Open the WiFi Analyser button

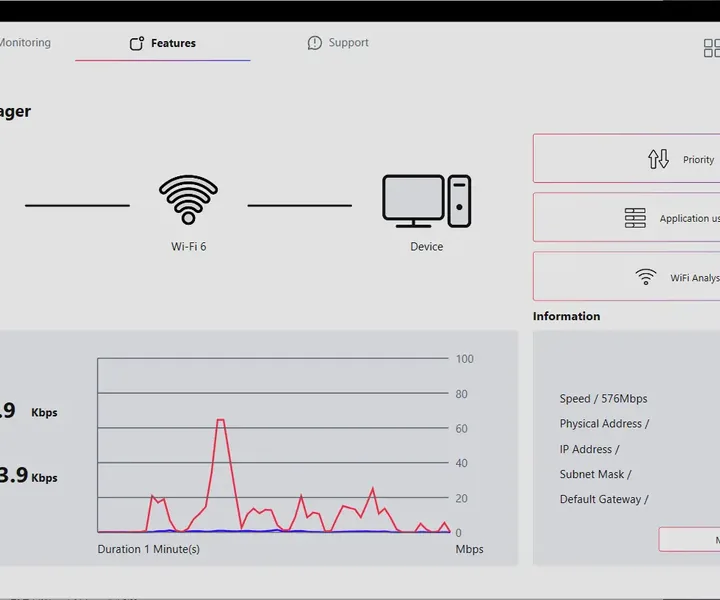(626, 276)
